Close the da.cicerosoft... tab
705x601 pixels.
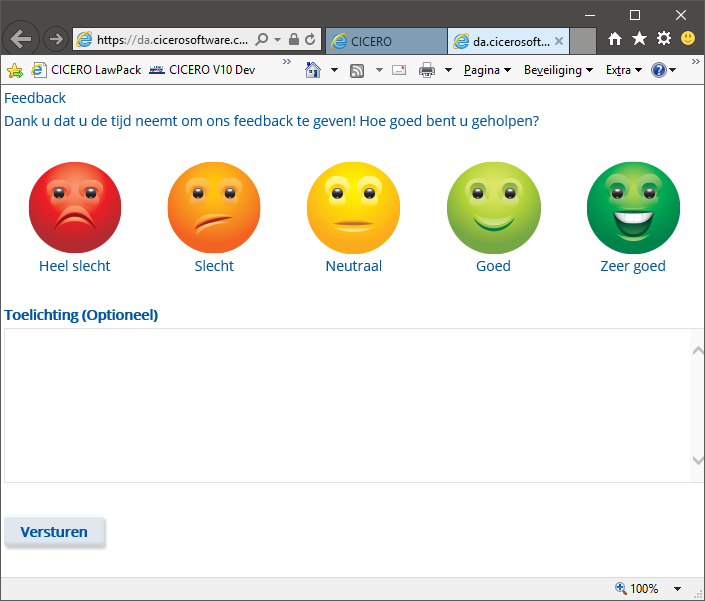pyautogui.click(x=559, y=41)
